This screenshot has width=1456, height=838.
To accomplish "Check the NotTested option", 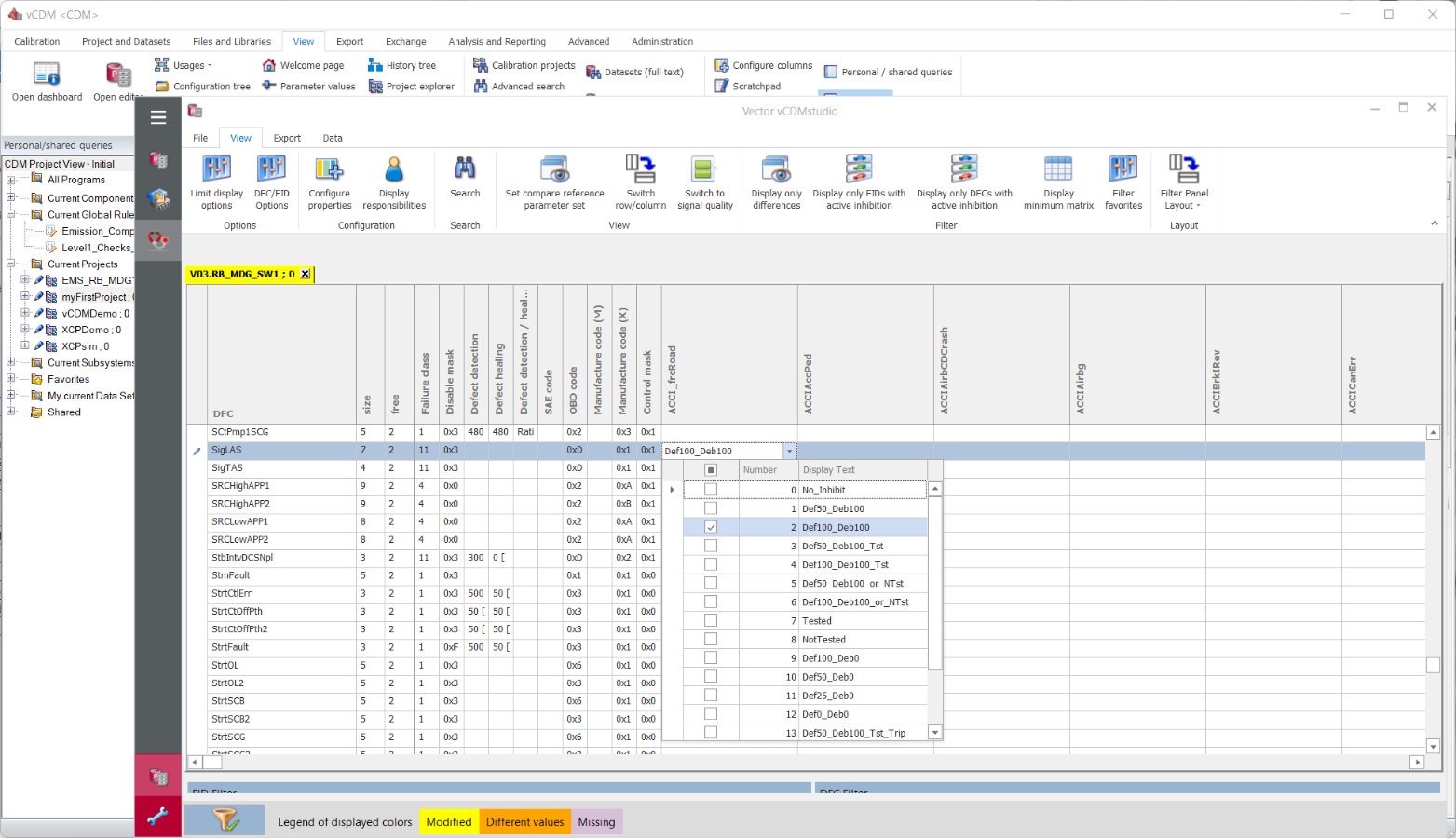I will click(x=711, y=639).
